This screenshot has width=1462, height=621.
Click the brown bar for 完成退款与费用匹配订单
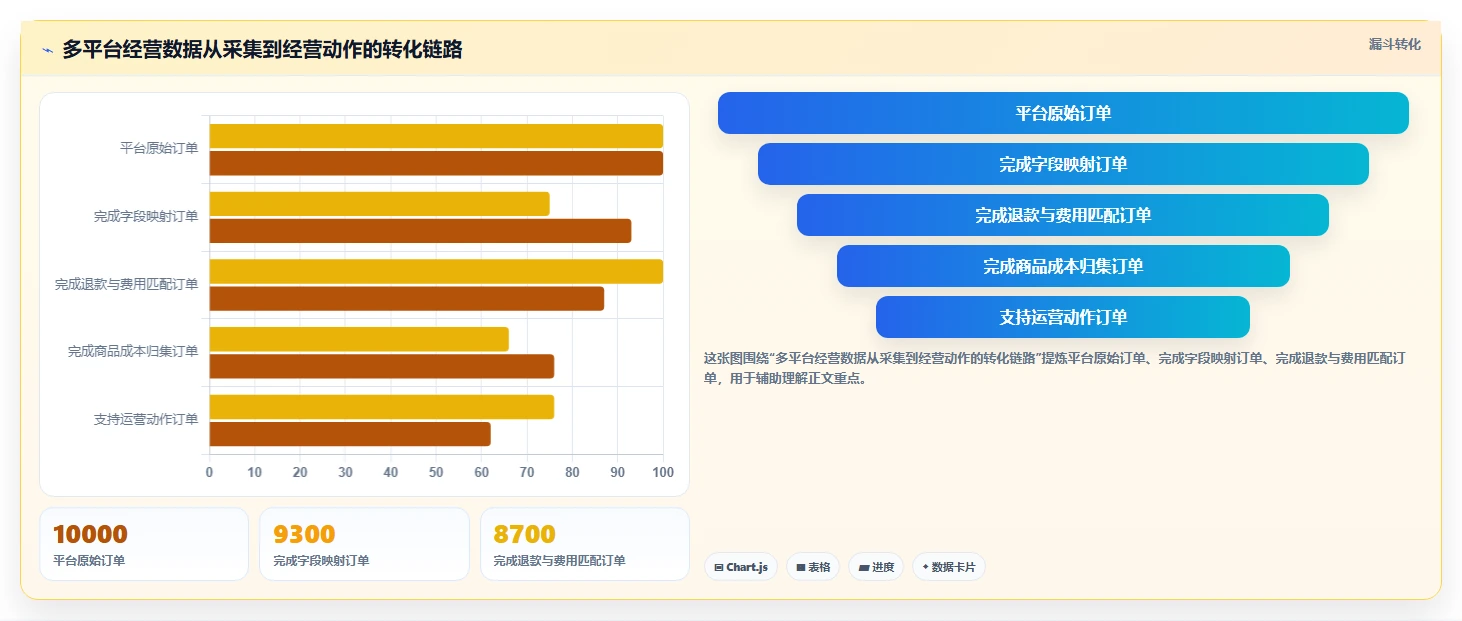pyautogui.click(x=406, y=298)
